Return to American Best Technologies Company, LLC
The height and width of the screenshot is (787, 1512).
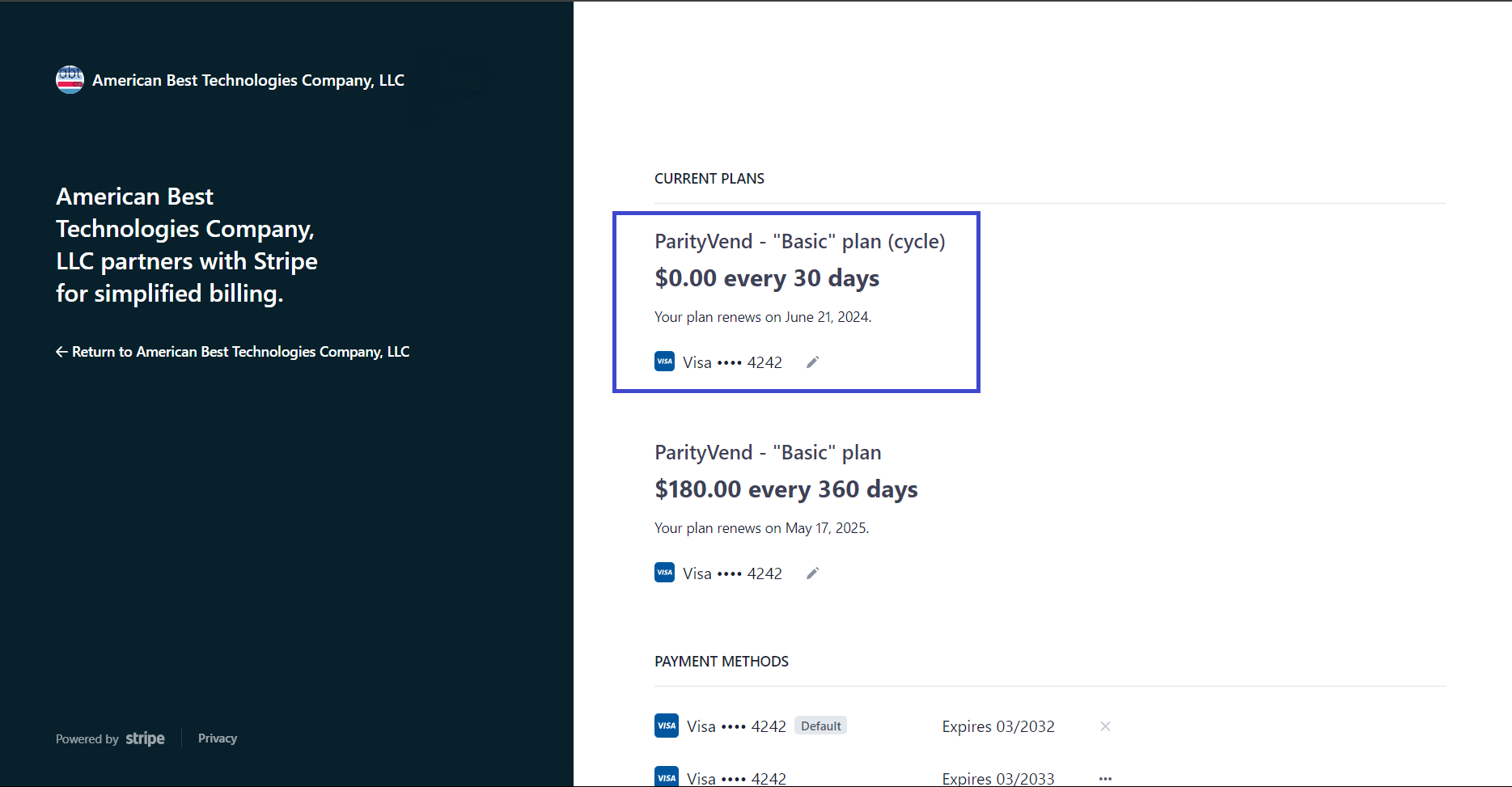(233, 352)
